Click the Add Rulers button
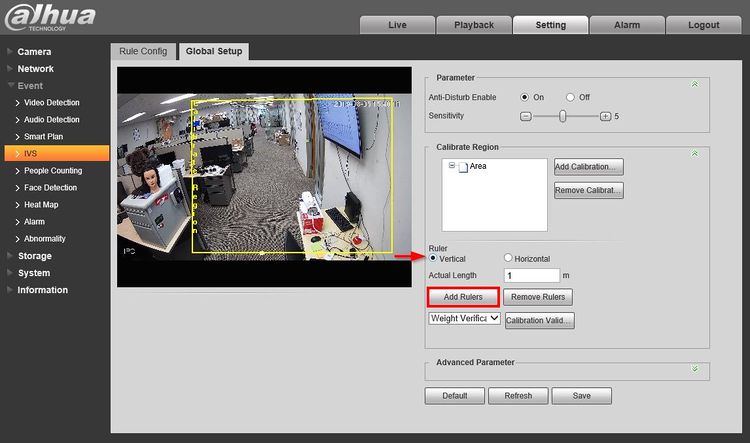 (463, 297)
